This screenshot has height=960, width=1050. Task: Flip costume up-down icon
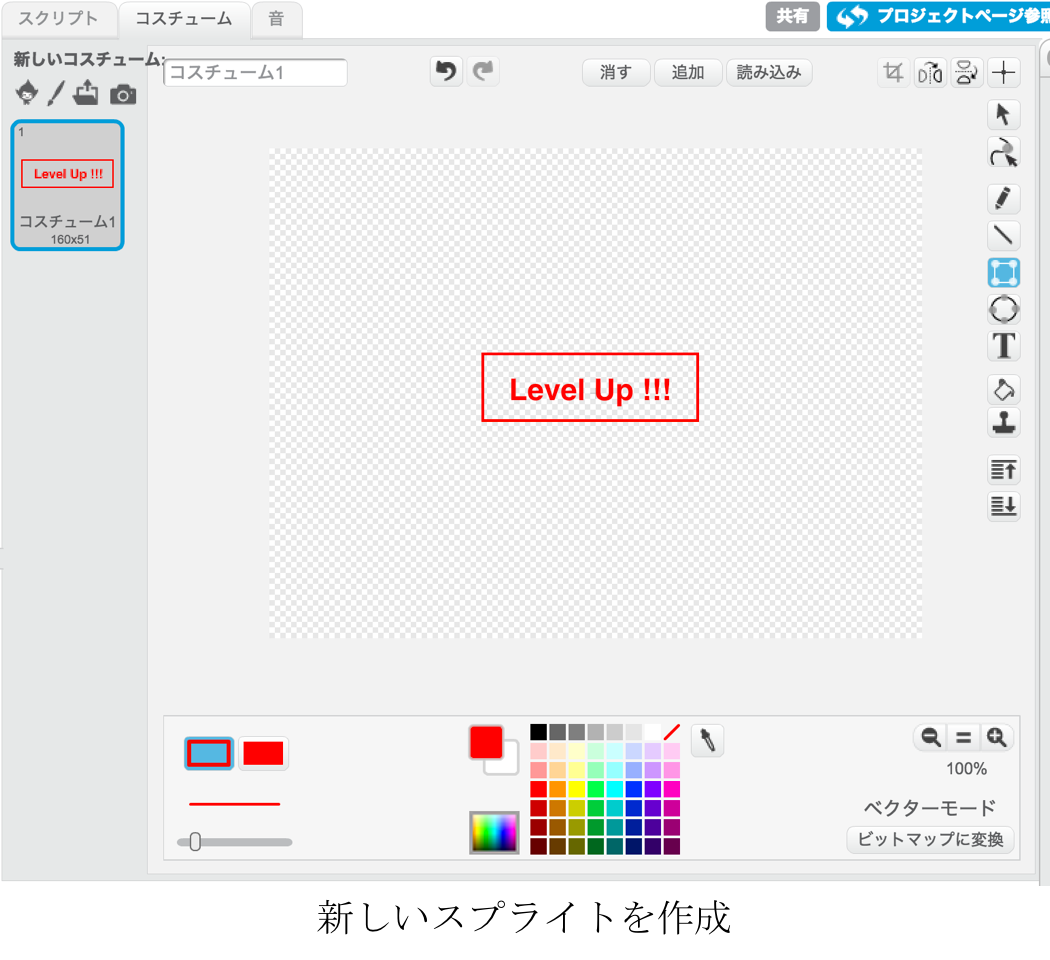[966, 72]
